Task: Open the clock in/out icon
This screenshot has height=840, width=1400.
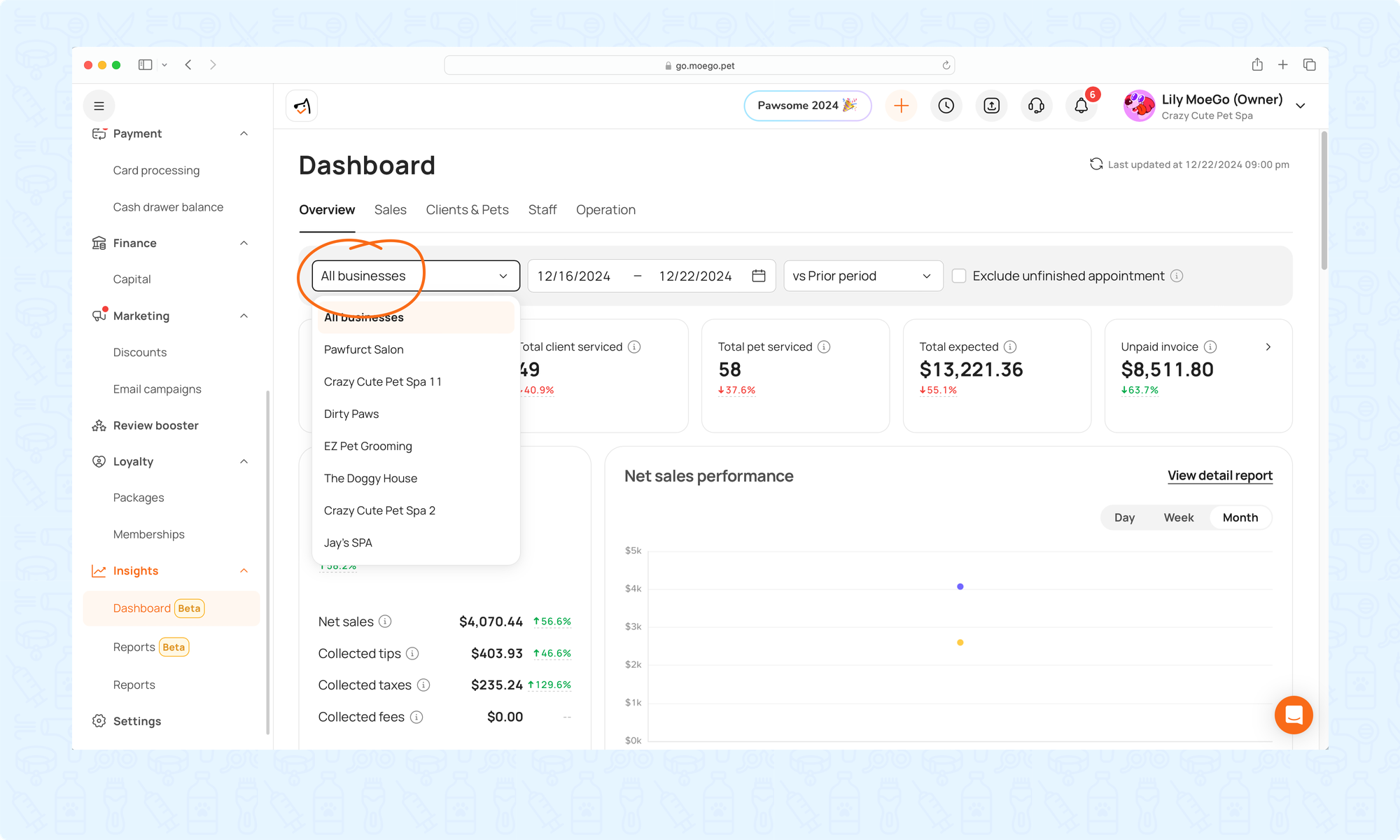Action: coord(946,106)
